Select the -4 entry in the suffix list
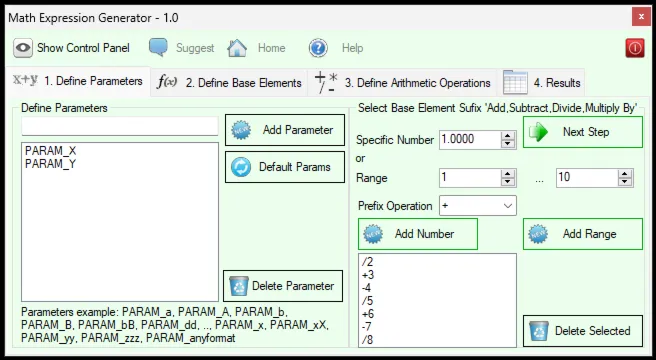Screen dimensions: 656x360 point(367,288)
